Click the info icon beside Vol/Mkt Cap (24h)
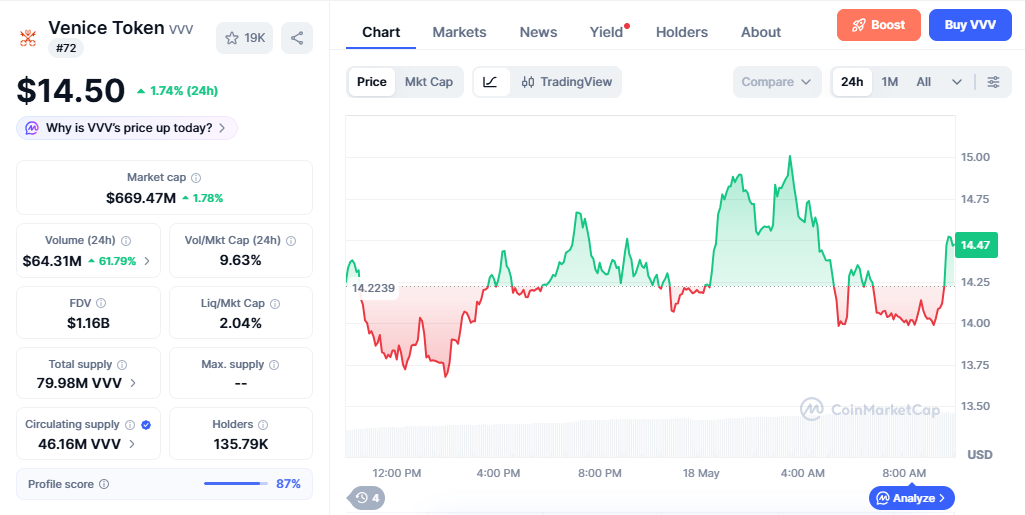Image resolution: width=1025 pixels, height=515 pixels. 291,241
